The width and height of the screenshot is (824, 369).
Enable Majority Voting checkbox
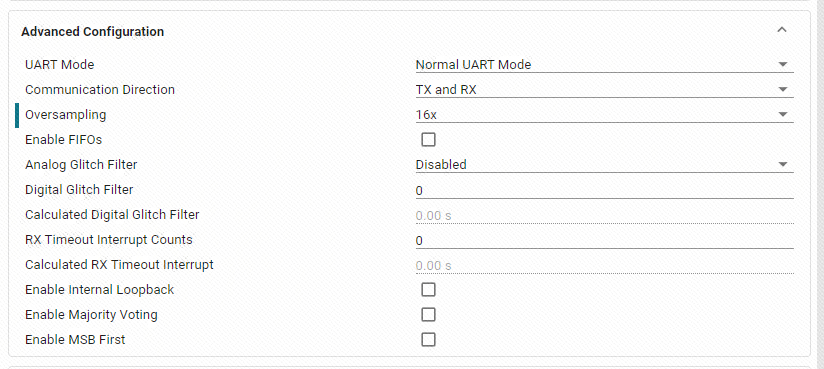click(x=428, y=315)
